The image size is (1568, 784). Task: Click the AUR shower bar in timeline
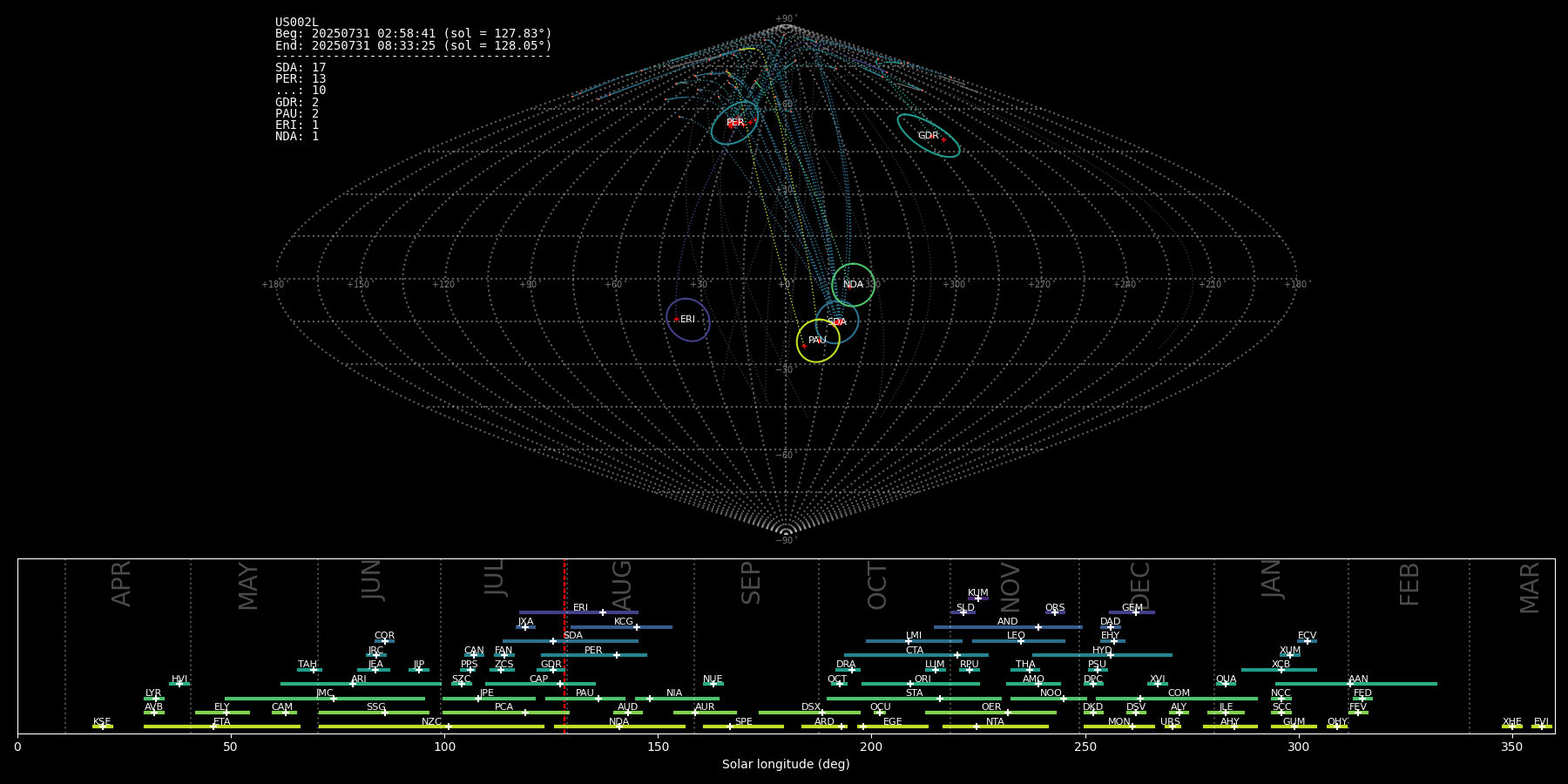(705, 713)
